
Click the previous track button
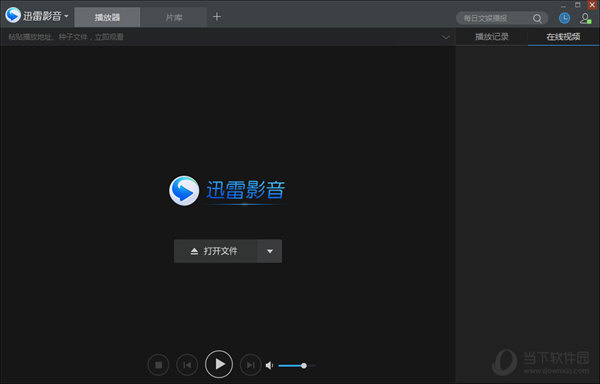(187, 365)
